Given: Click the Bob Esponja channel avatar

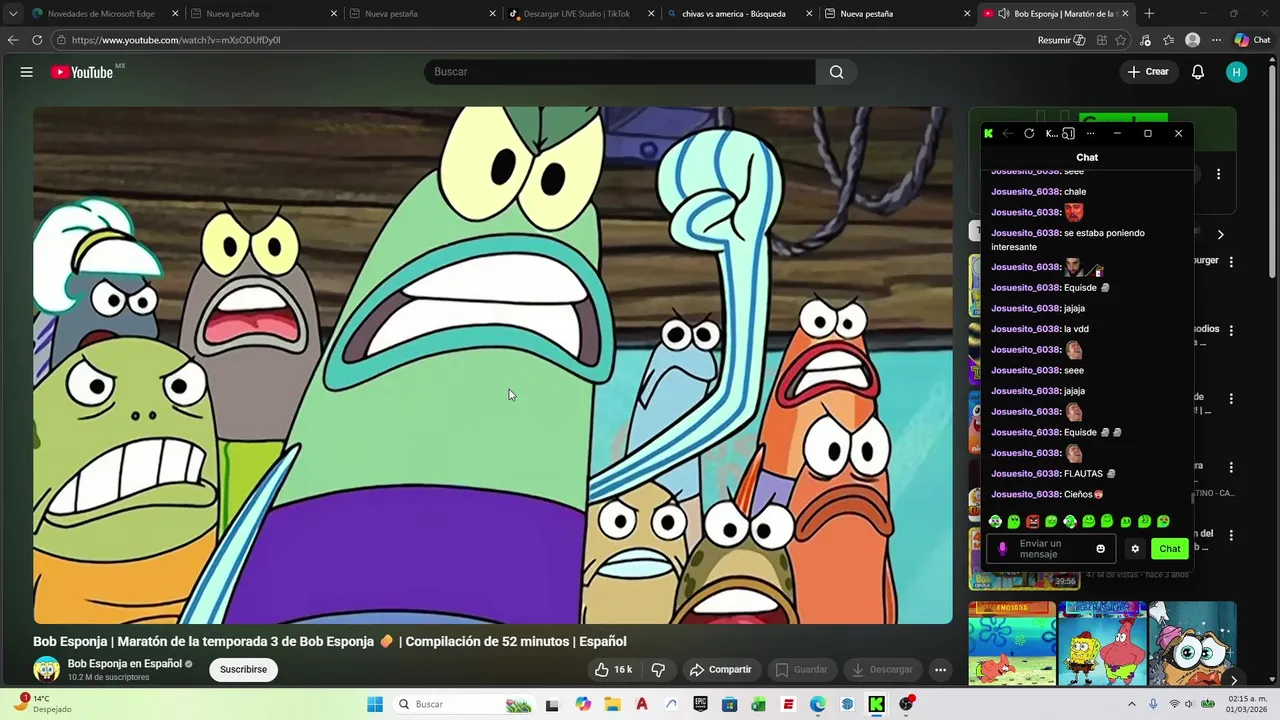Looking at the screenshot, I should pyautogui.click(x=46, y=669).
